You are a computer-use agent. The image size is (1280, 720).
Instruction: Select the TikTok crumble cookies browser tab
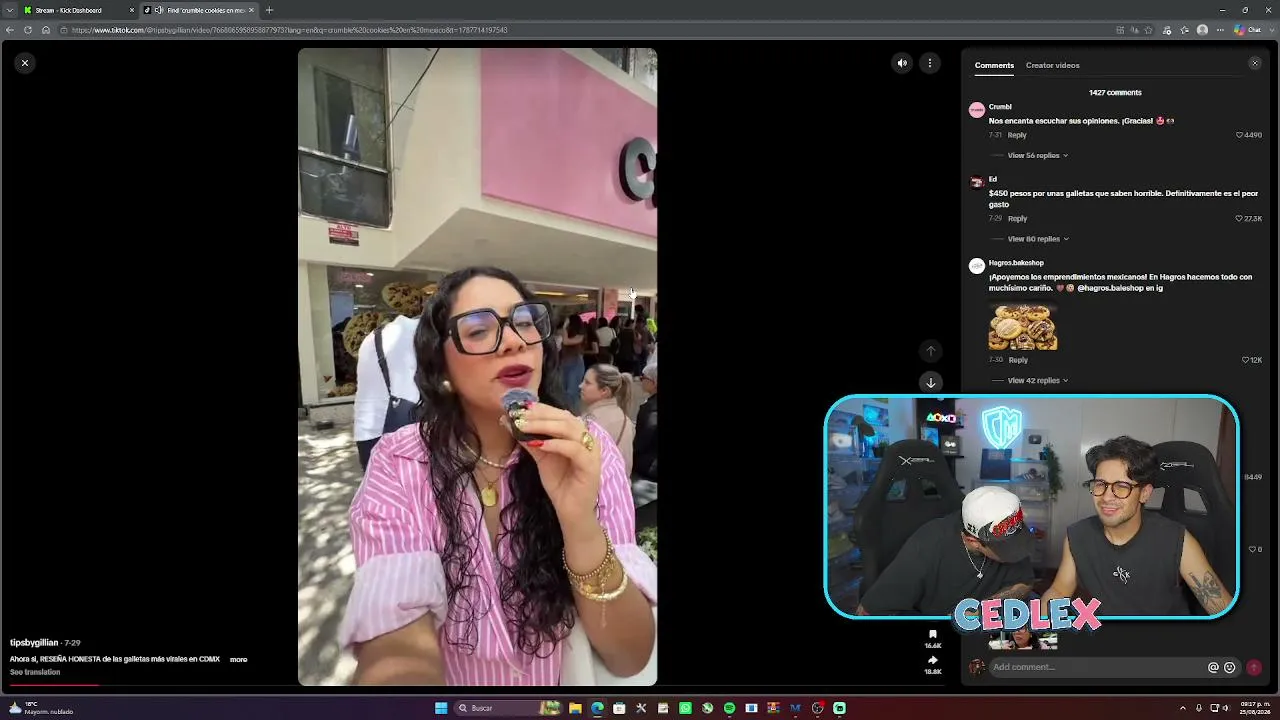198,10
